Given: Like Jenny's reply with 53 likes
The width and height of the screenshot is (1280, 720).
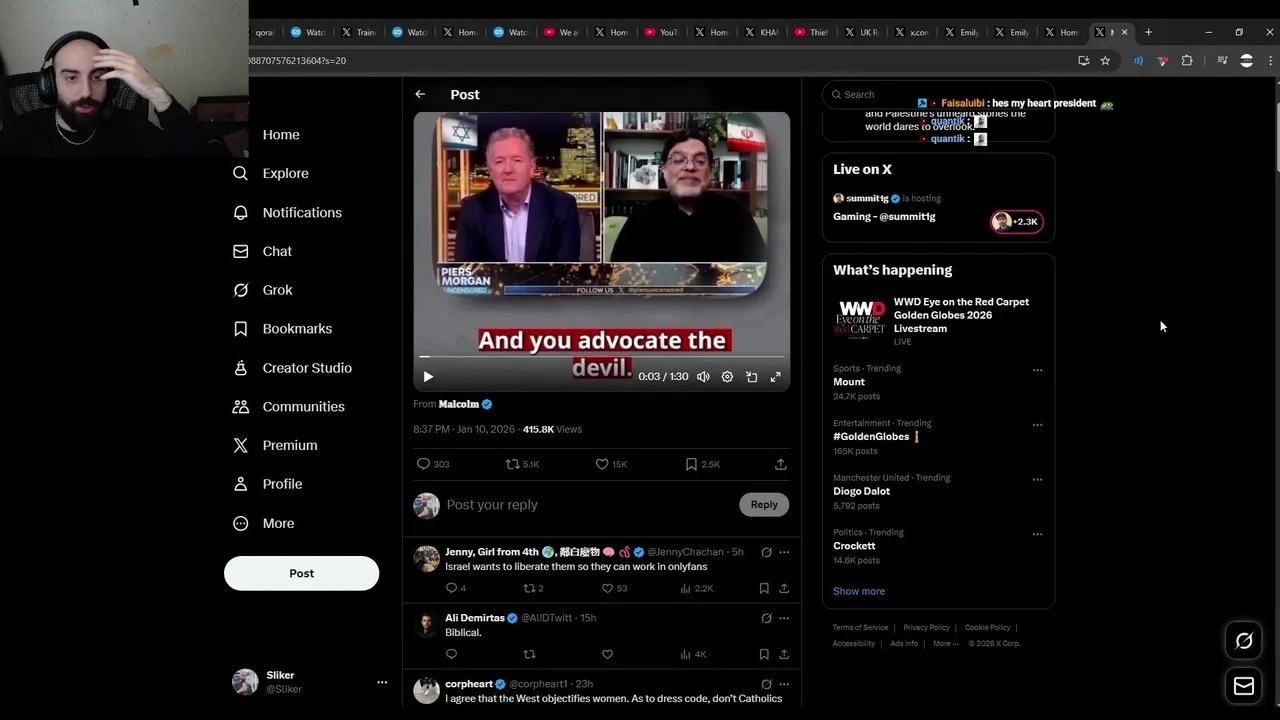Looking at the screenshot, I should click(x=615, y=588).
